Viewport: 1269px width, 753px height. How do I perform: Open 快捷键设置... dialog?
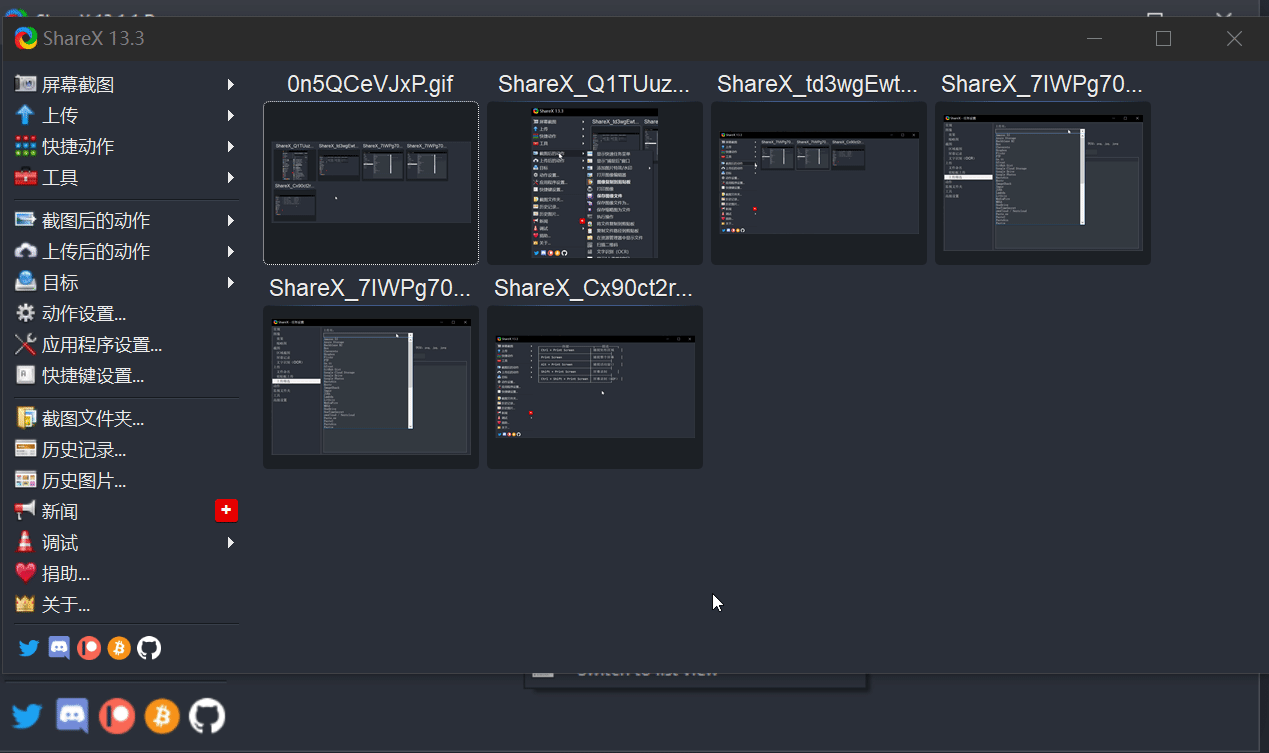point(126,376)
